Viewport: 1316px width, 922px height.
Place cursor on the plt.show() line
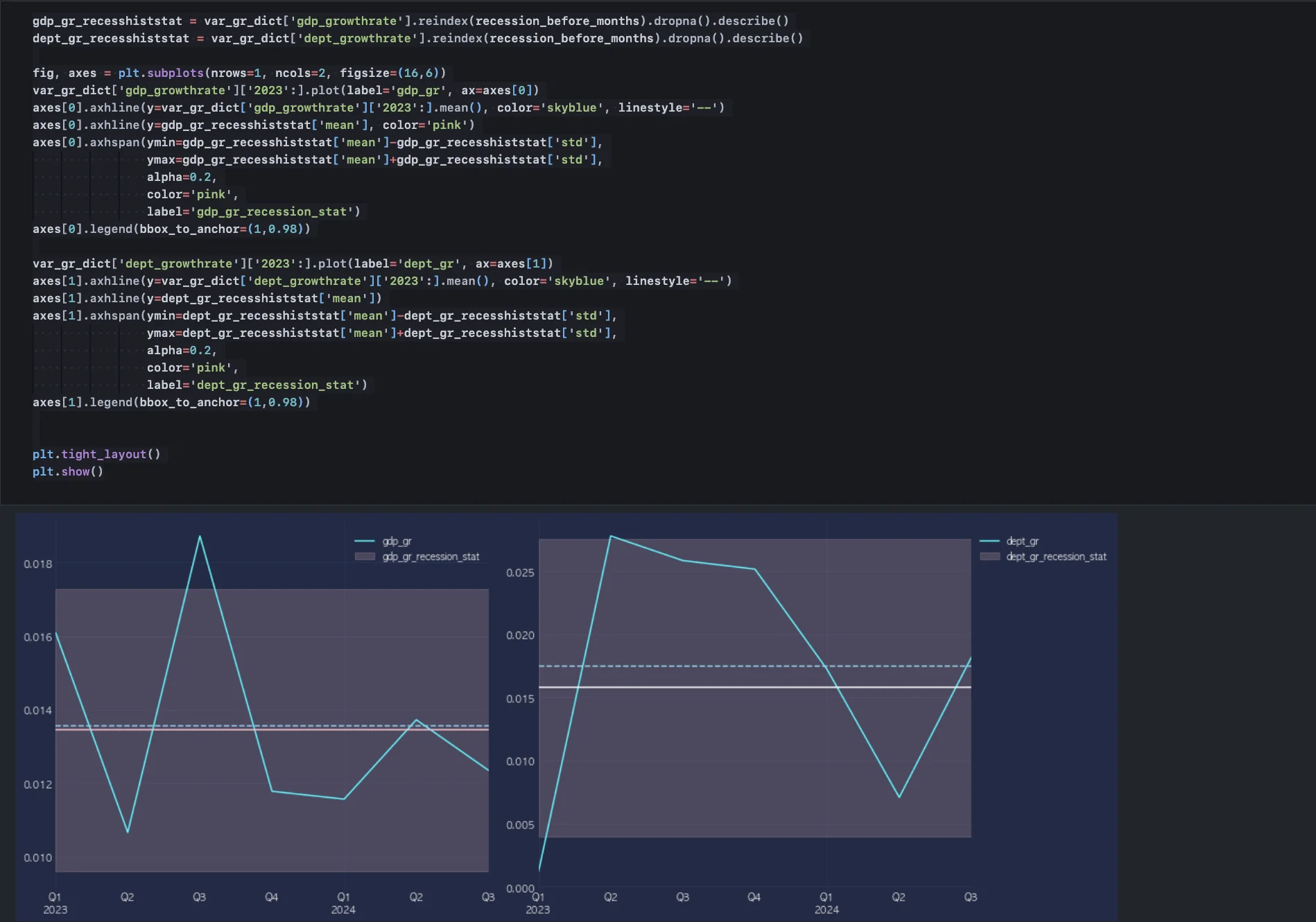pos(68,471)
